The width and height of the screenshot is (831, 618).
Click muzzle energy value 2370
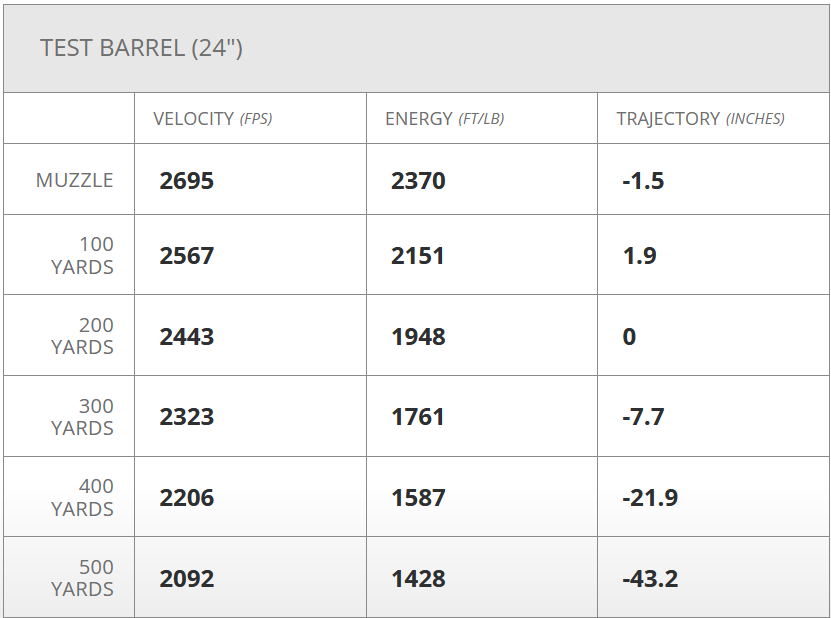(418, 181)
